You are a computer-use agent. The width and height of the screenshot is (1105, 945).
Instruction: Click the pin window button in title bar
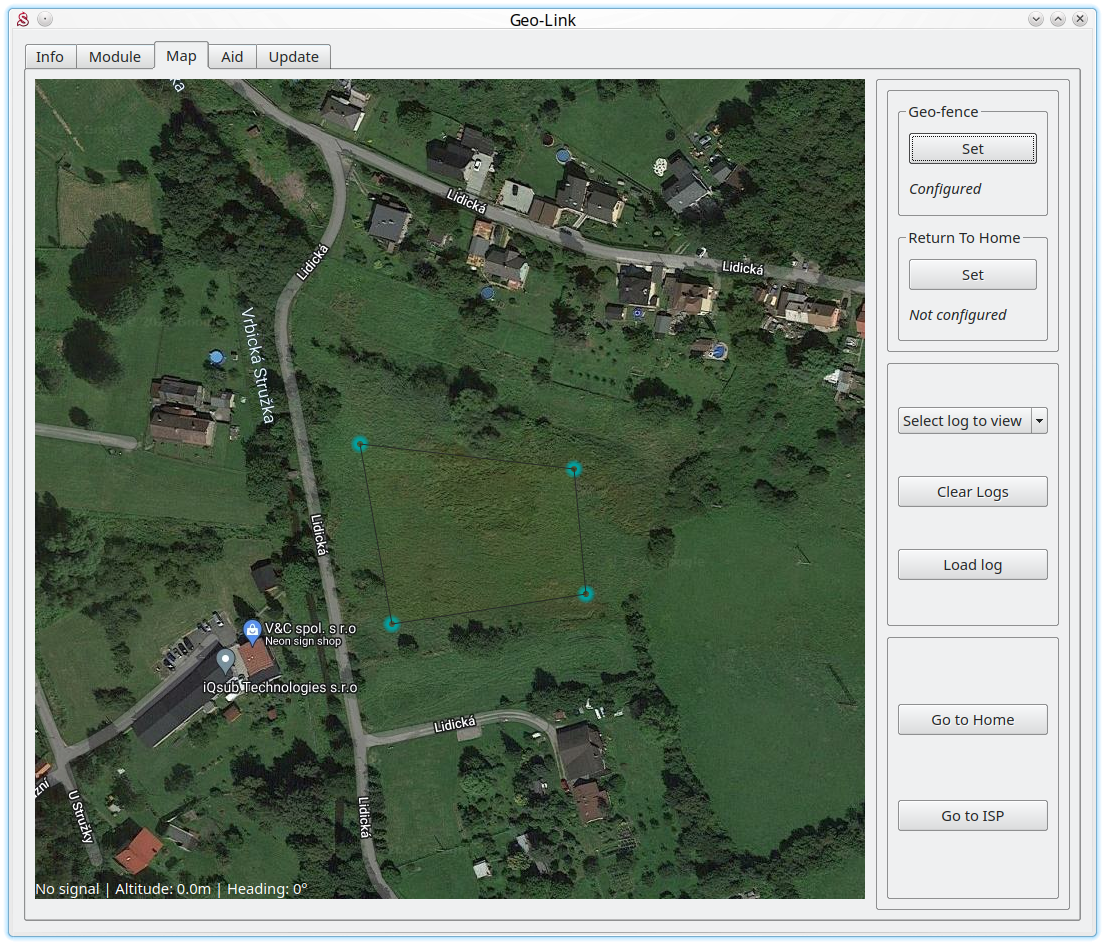(x=45, y=19)
